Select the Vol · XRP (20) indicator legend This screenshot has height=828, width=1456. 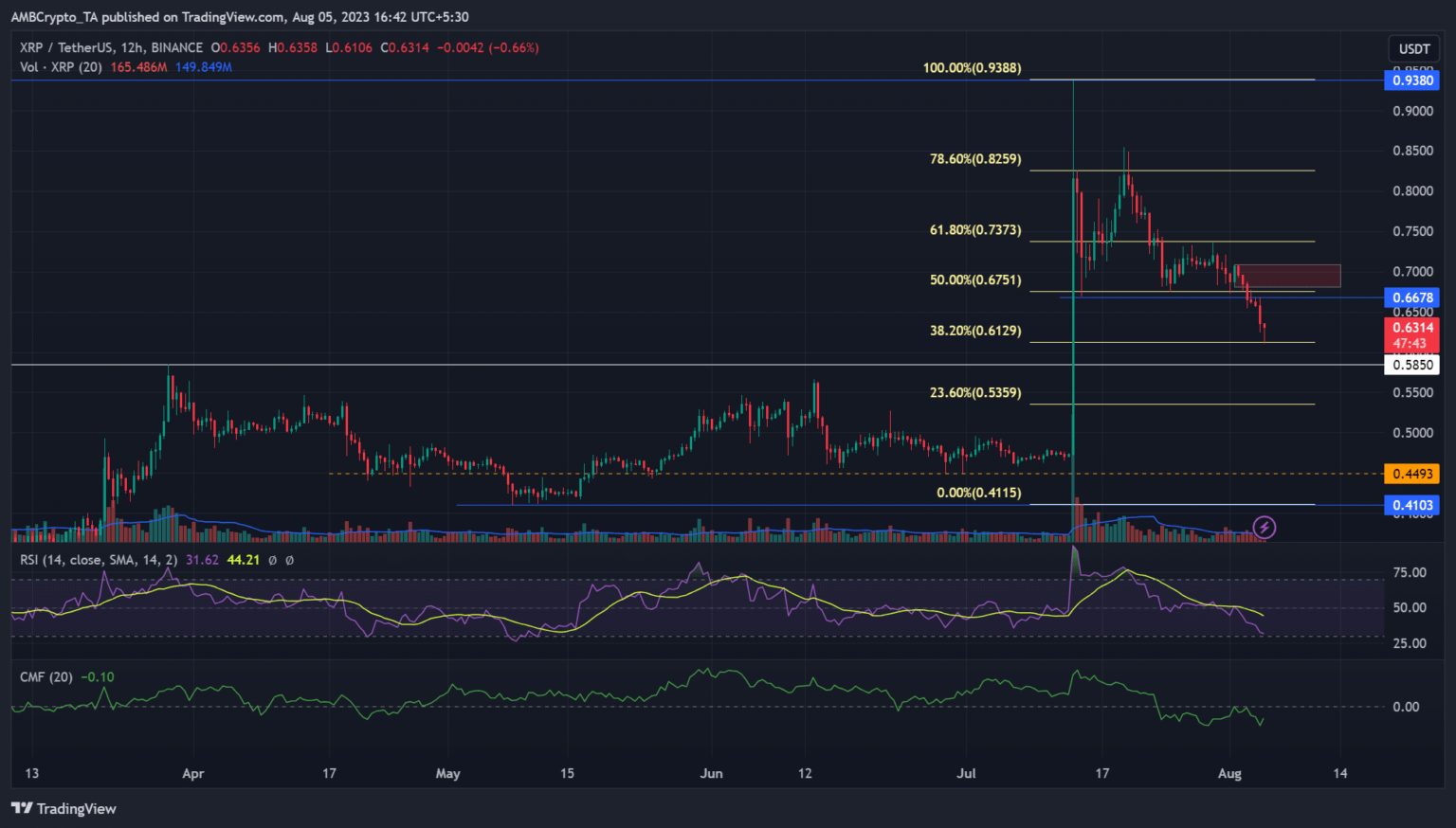point(62,67)
